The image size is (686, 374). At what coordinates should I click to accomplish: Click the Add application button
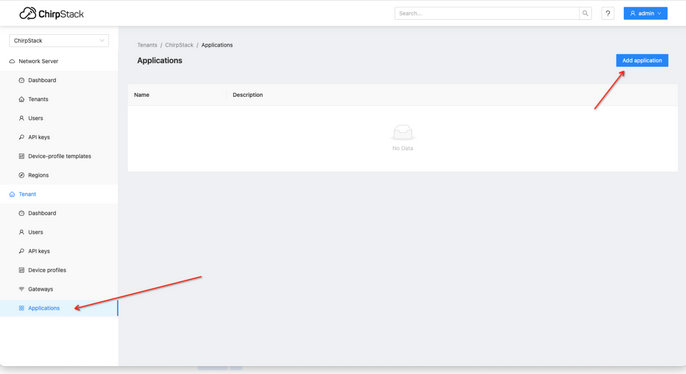point(642,60)
